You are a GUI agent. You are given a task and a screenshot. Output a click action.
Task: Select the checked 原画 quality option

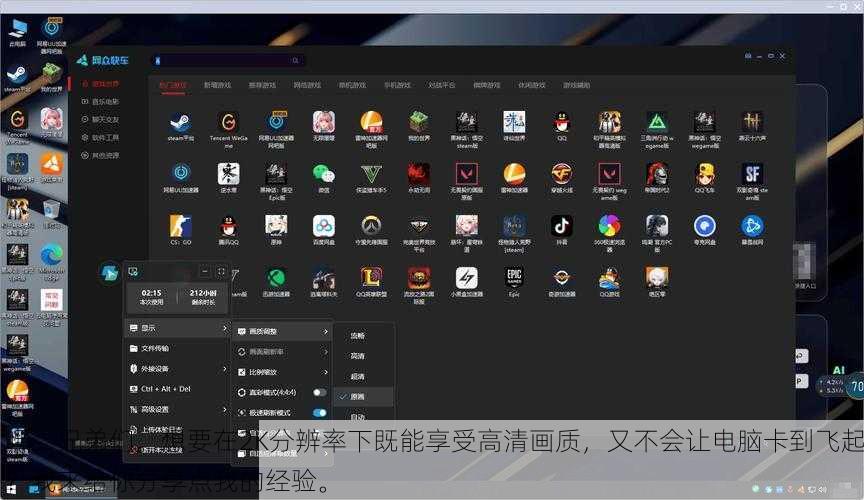click(x=364, y=396)
